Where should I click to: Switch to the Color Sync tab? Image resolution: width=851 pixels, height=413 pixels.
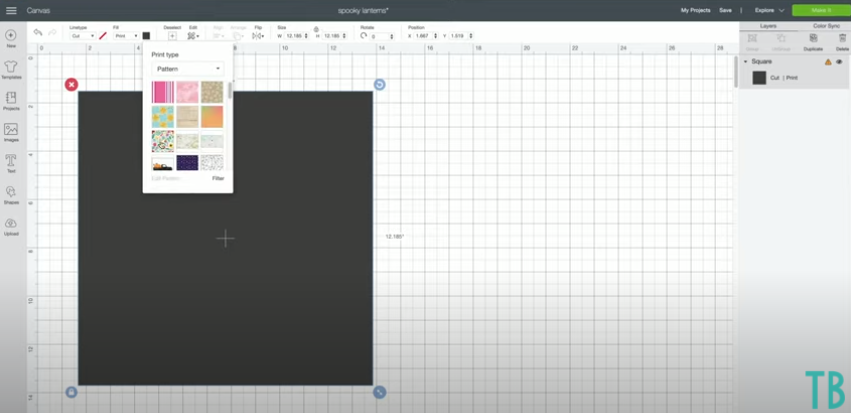pyautogui.click(x=825, y=26)
